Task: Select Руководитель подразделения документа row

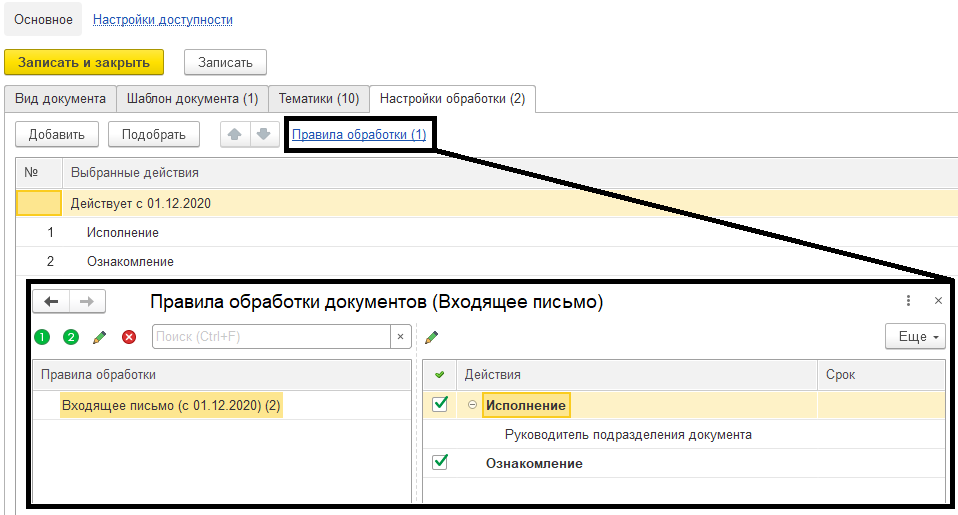Action: (628, 434)
